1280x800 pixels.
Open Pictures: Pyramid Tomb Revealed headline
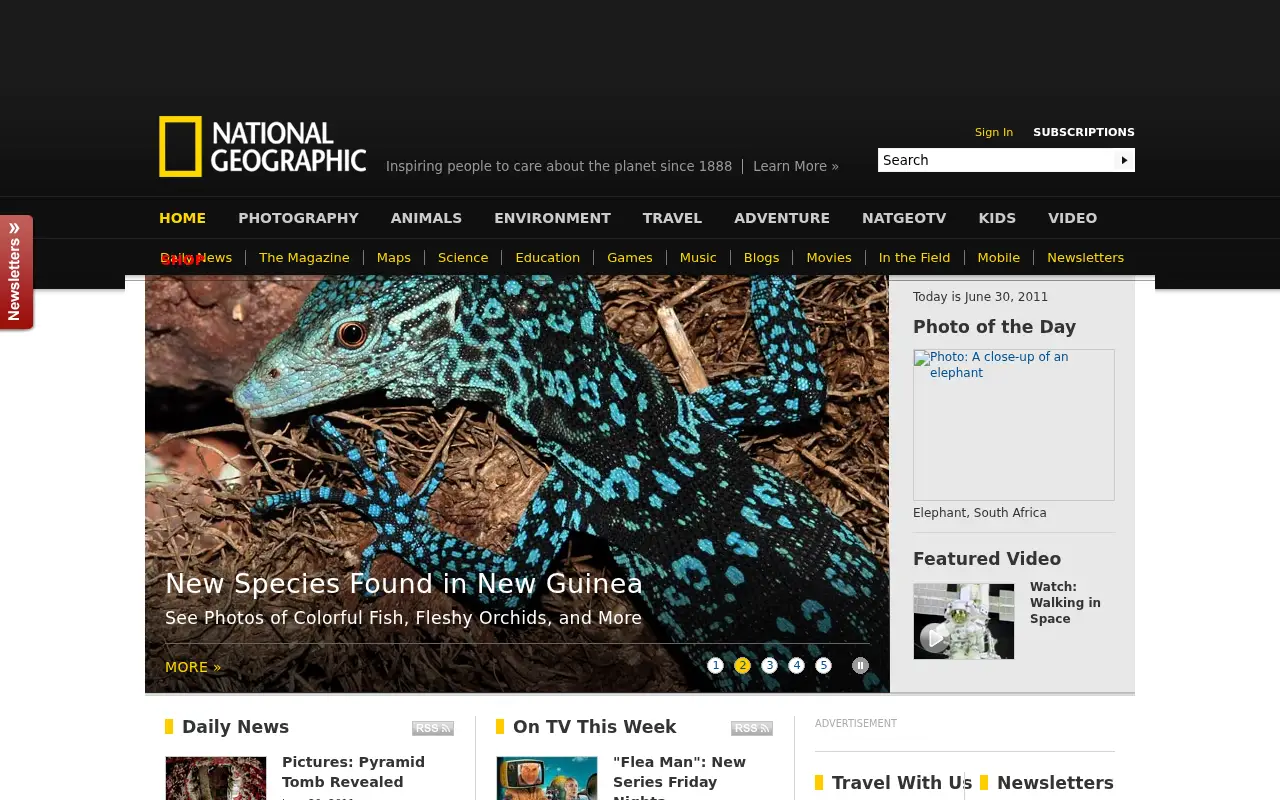(353, 772)
